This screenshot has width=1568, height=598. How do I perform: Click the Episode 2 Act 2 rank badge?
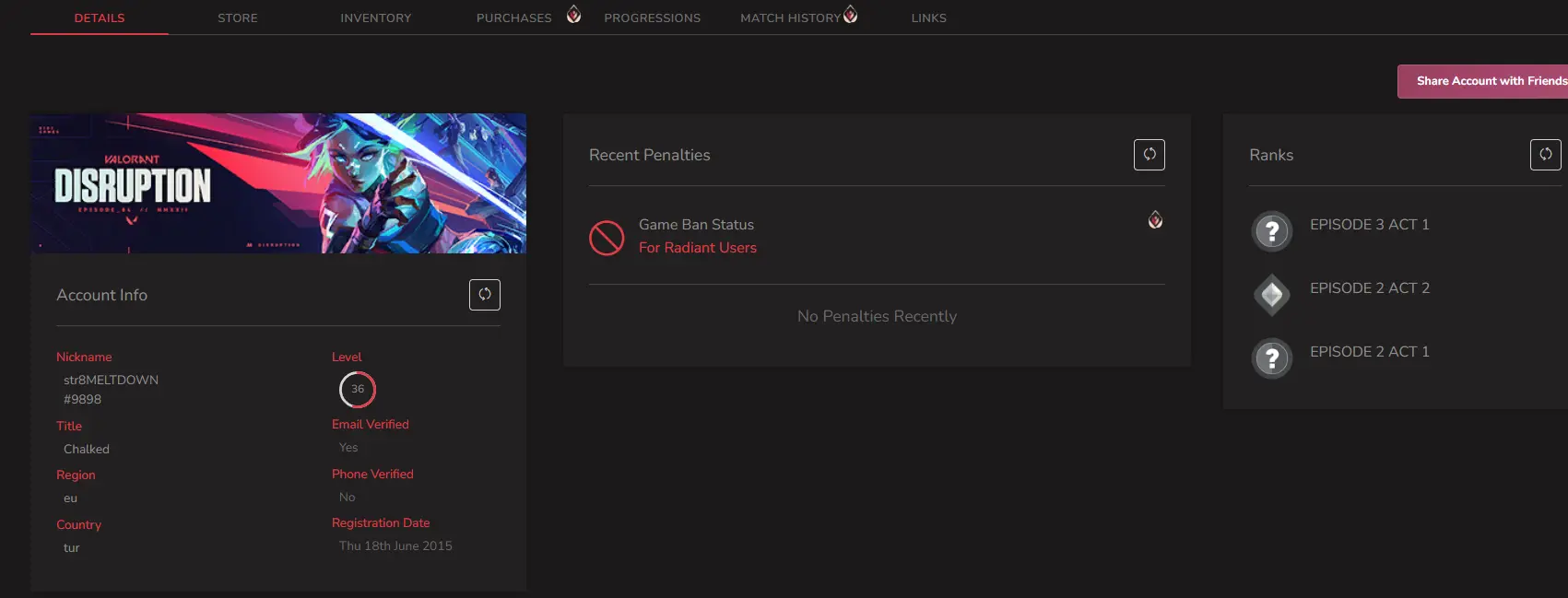click(1272, 295)
